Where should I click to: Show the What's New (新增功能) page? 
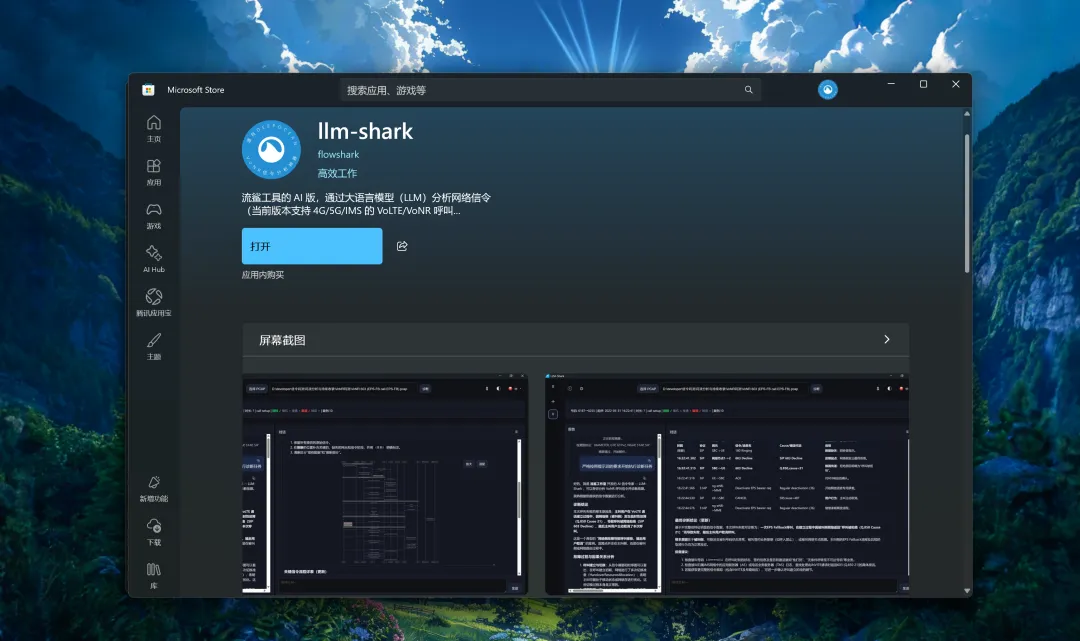point(154,489)
